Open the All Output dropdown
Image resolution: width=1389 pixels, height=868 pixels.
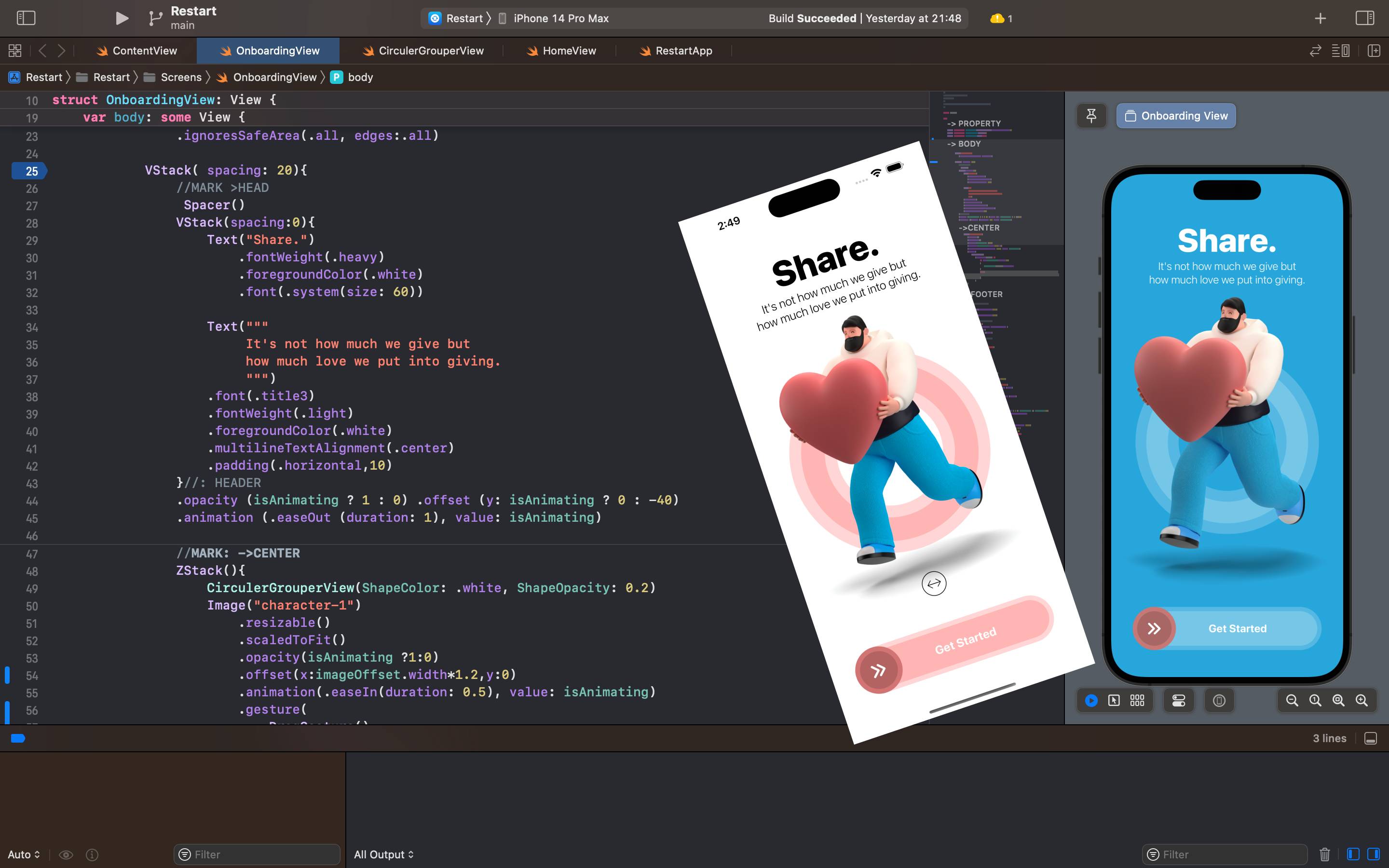[383, 854]
